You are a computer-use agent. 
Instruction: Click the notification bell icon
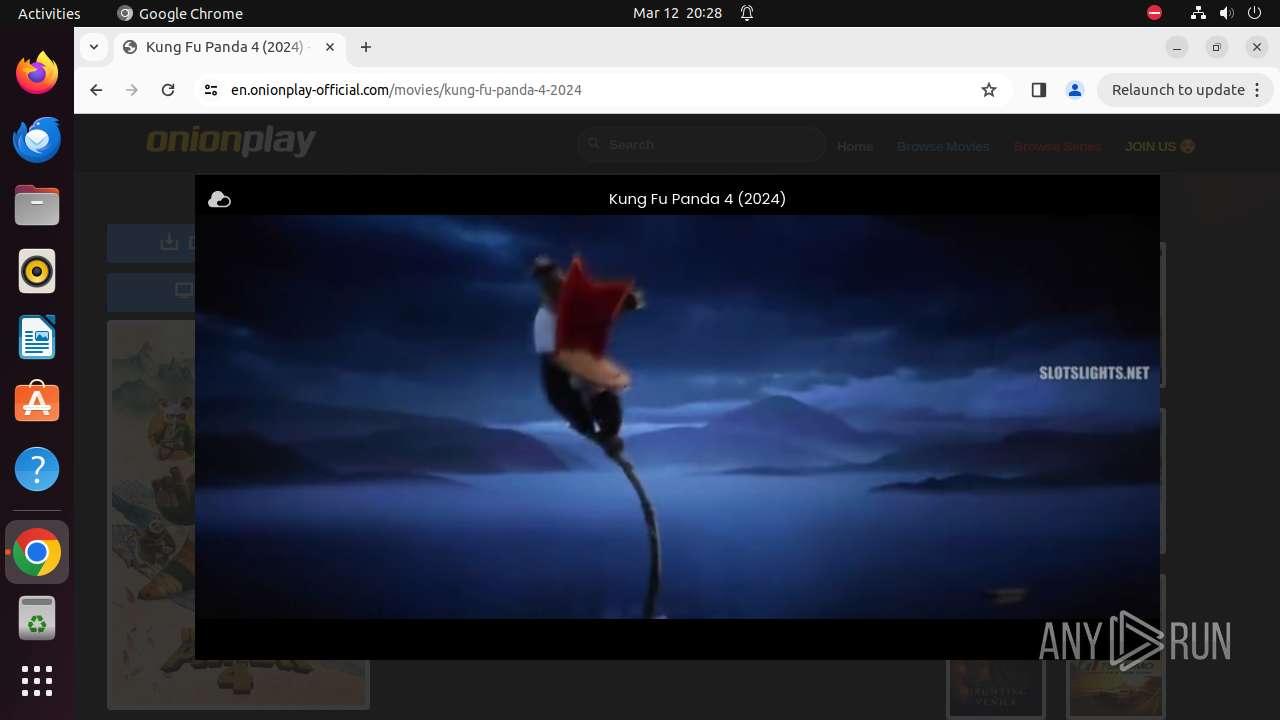747,13
